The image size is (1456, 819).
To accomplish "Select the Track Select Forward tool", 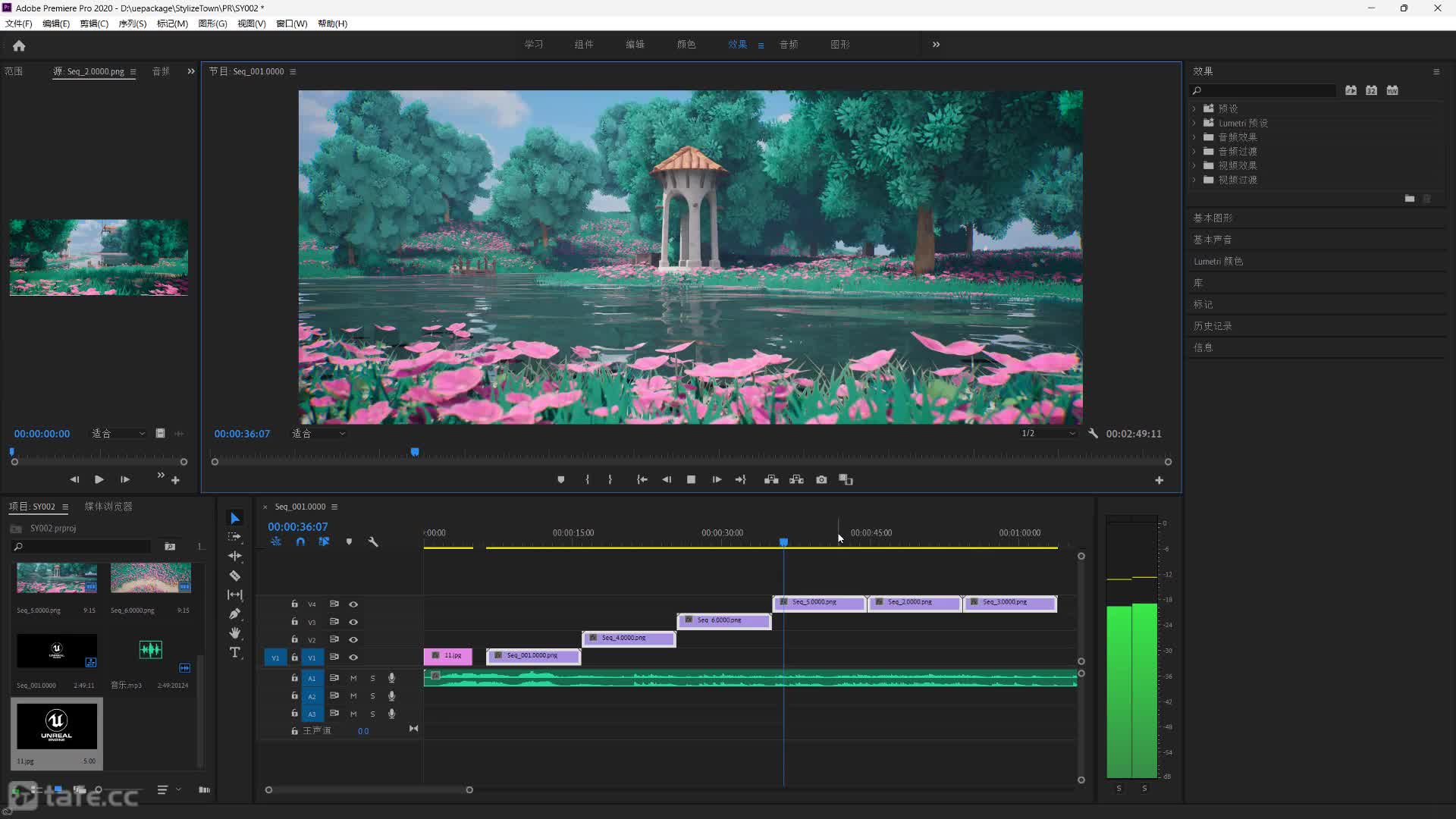I will point(235,537).
